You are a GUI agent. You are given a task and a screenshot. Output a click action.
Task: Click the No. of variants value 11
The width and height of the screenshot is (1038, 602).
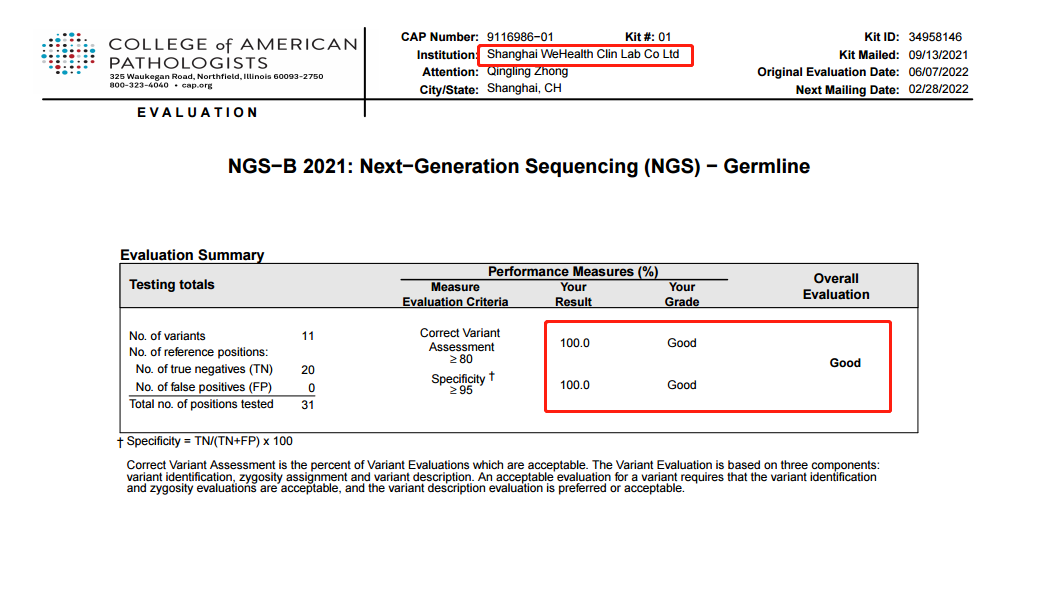point(308,336)
